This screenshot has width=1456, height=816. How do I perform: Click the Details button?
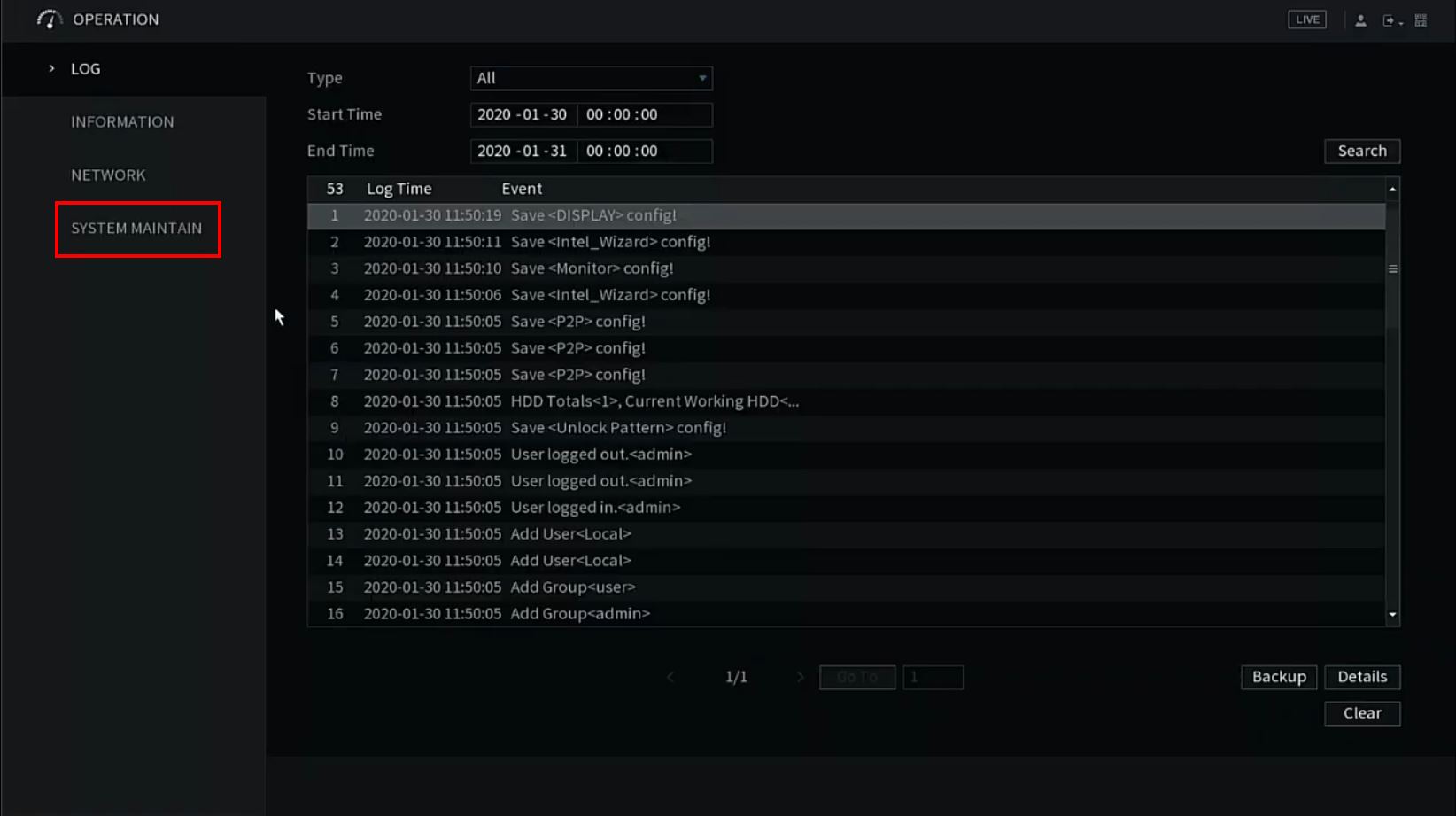(x=1362, y=677)
